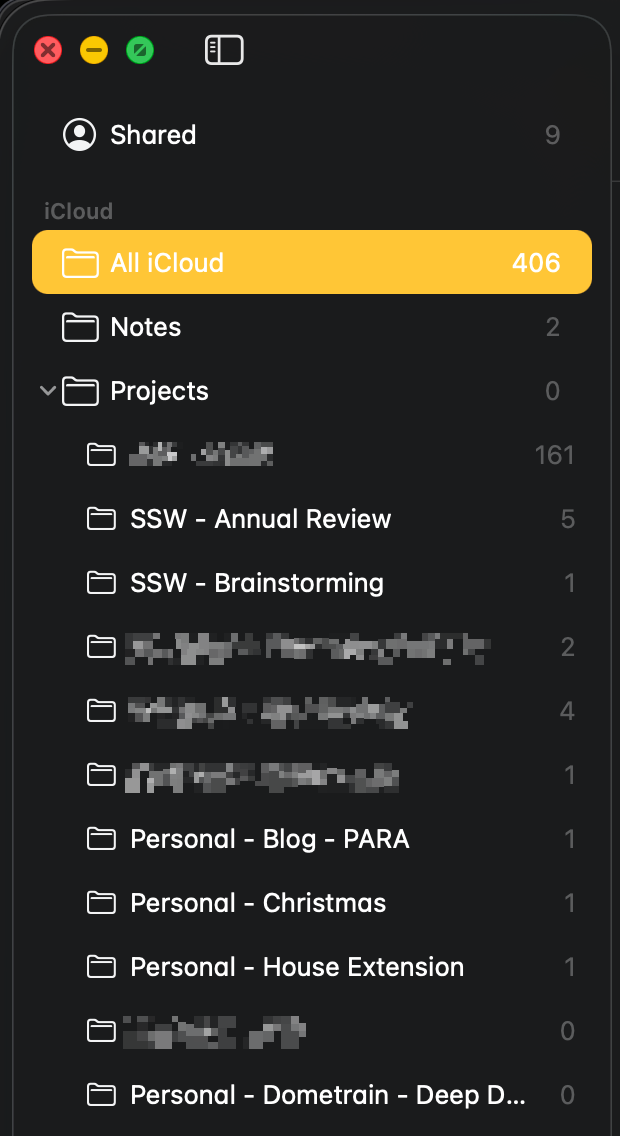Open the Personal - Dometrain - Deep D... folder

pyautogui.click(x=328, y=1095)
